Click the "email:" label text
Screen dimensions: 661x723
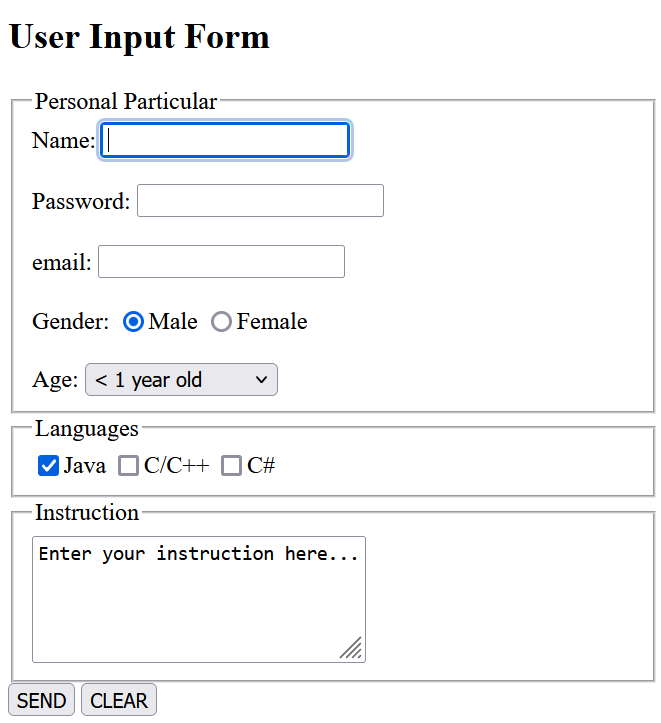click(x=61, y=263)
